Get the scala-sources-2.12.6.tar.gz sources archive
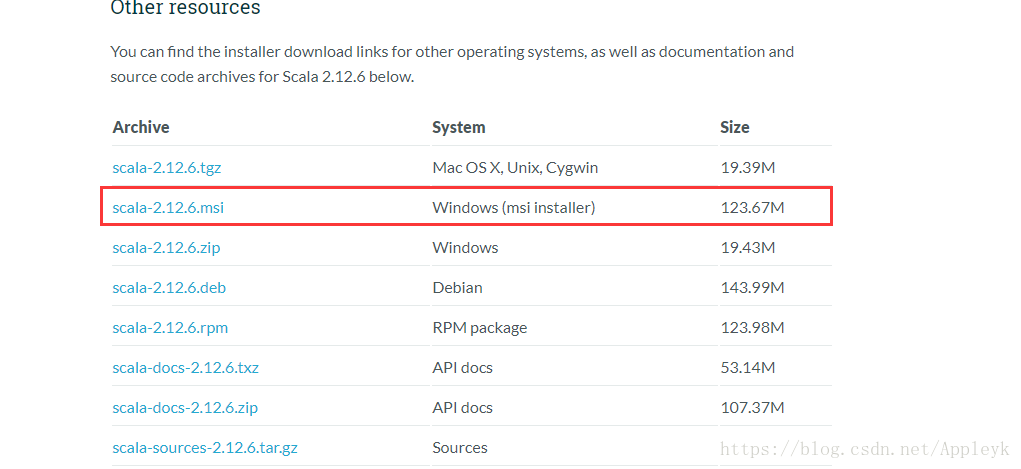Image resolution: width=1021 pixels, height=469 pixels. (x=205, y=448)
